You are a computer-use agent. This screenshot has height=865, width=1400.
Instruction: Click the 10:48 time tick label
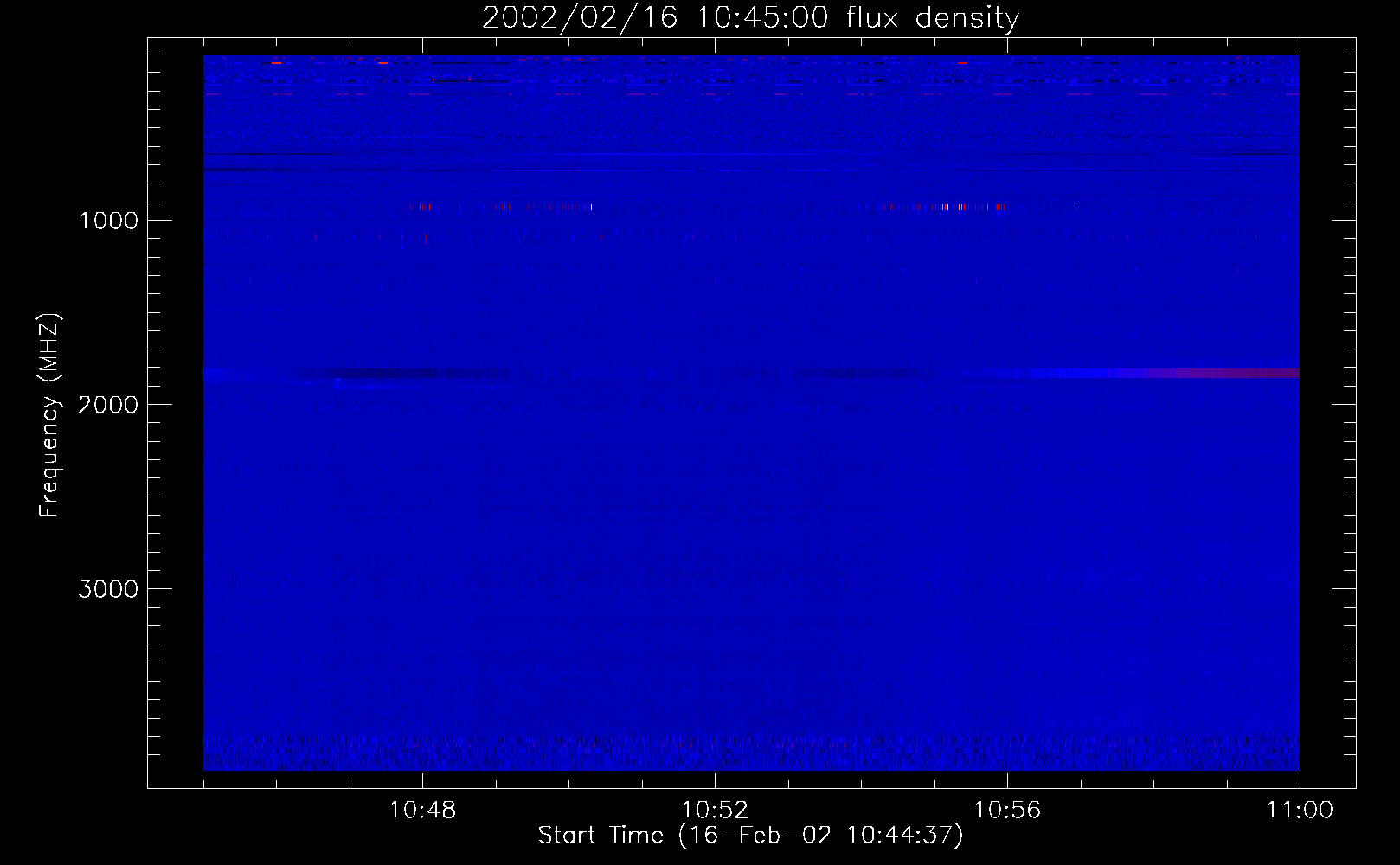(422, 811)
